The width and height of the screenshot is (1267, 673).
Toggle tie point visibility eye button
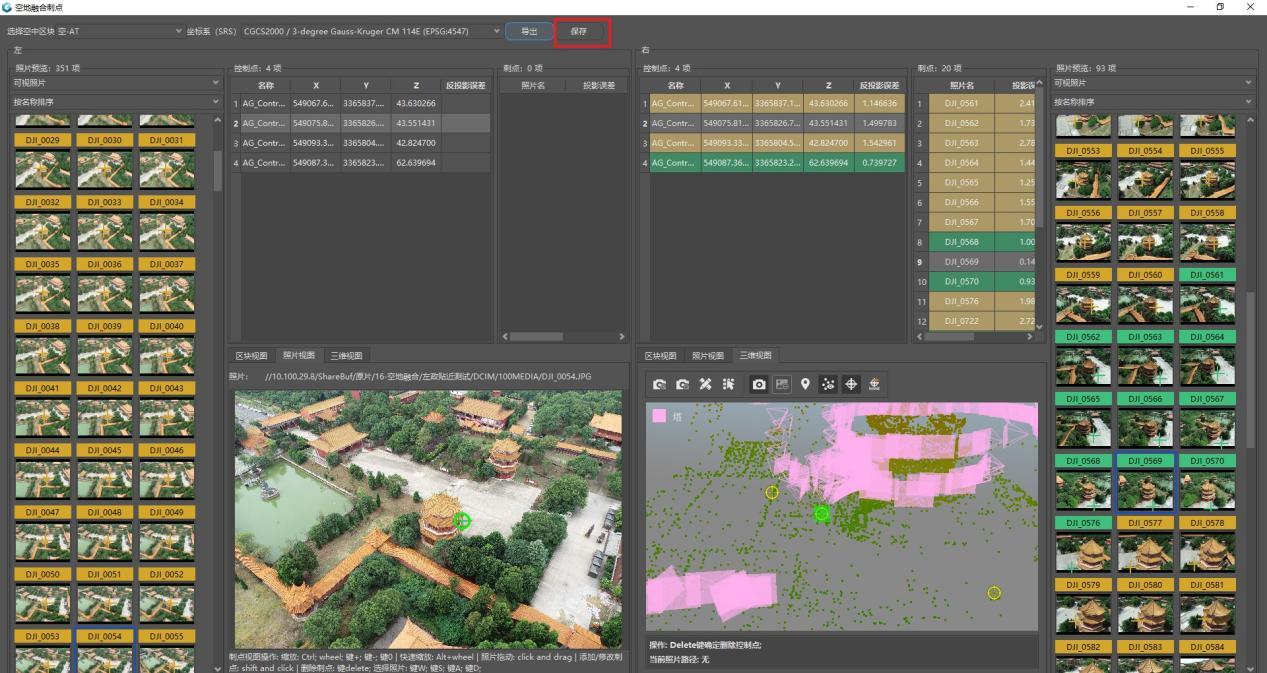pos(828,384)
